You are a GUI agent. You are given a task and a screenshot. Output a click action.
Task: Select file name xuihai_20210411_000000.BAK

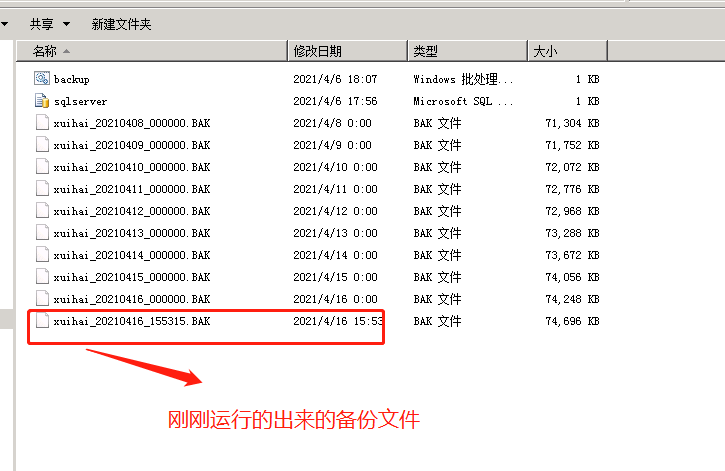pos(132,189)
